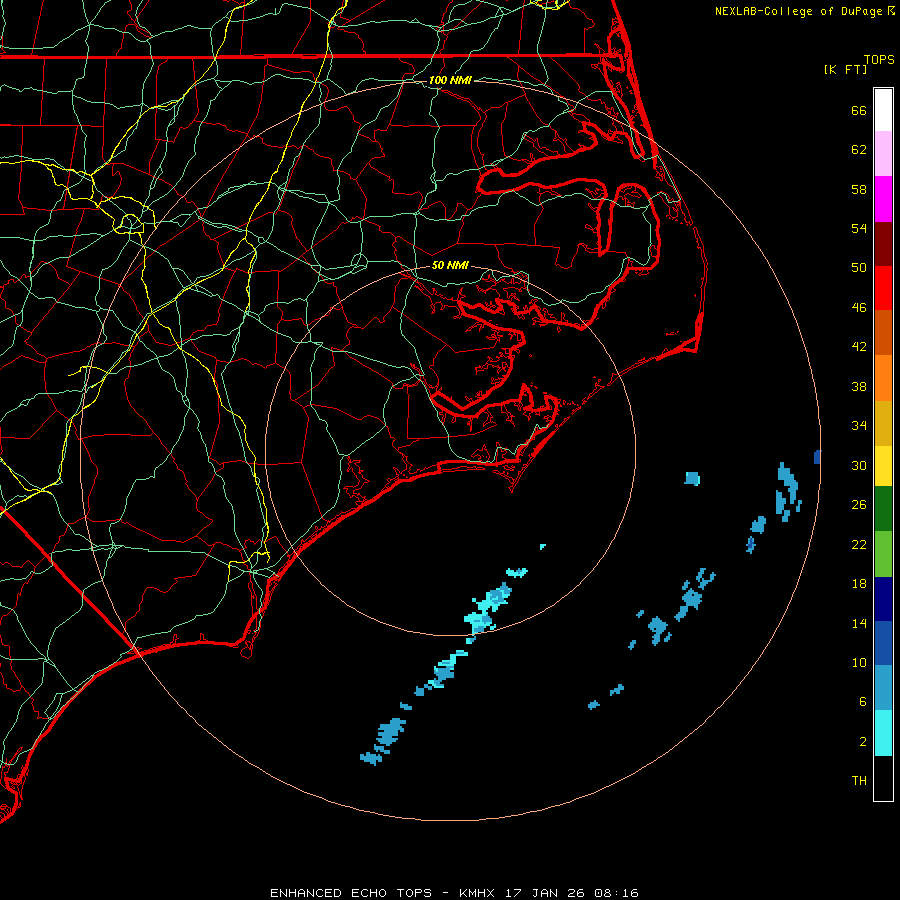The image size is (900, 900).
Task: Click the cyan 2 kft legend swatch
Action: (x=883, y=733)
